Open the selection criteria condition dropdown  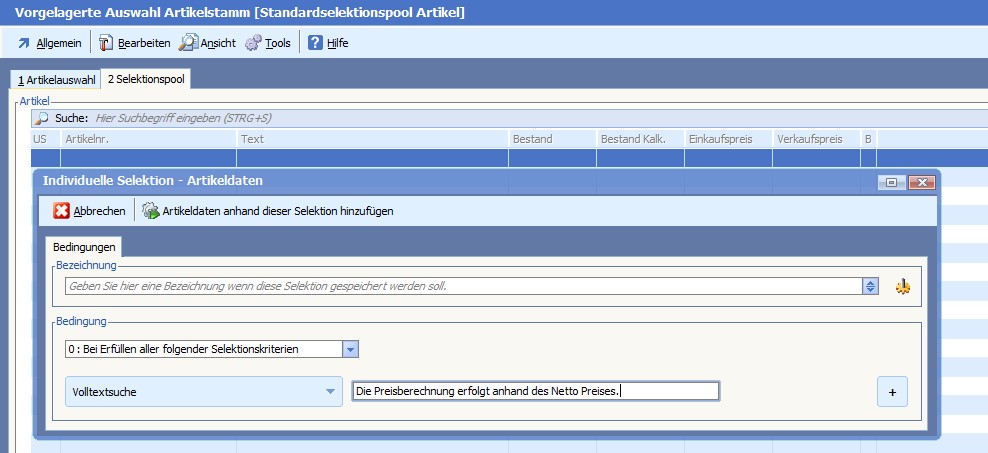pos(350,349)
